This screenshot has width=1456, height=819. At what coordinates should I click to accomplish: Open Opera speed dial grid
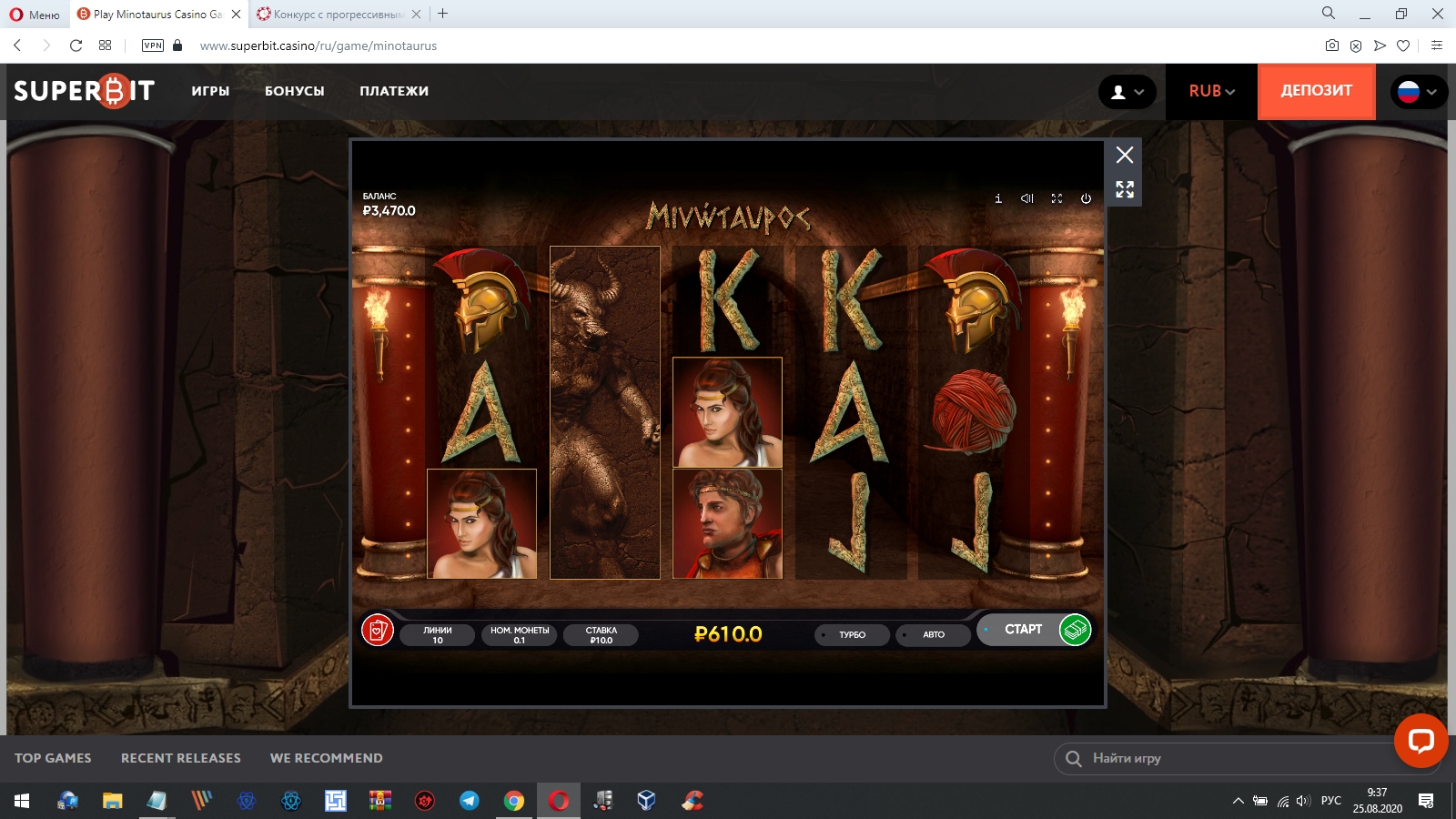[x=106, y=45]
